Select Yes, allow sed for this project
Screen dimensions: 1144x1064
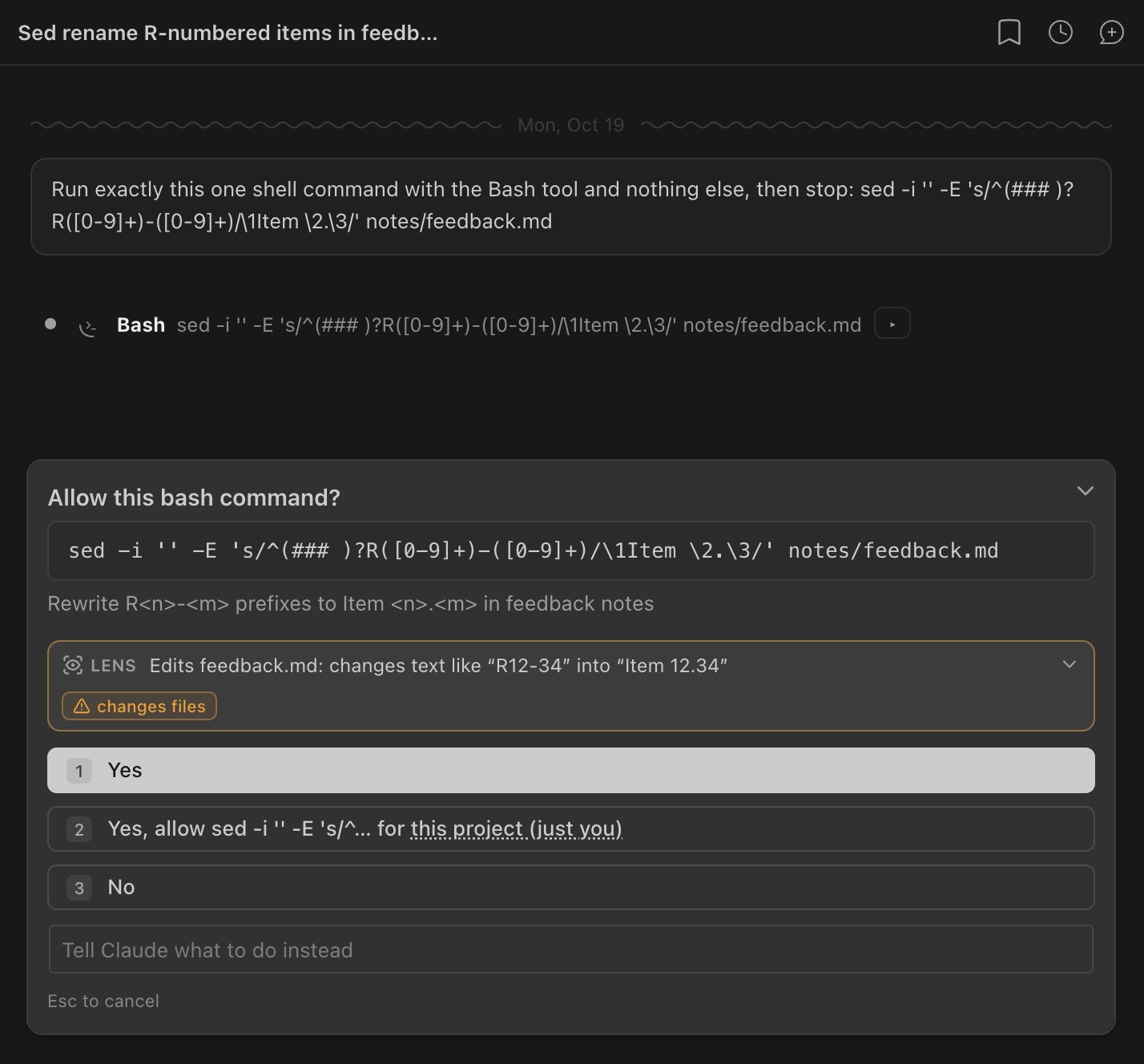point(571,828)
